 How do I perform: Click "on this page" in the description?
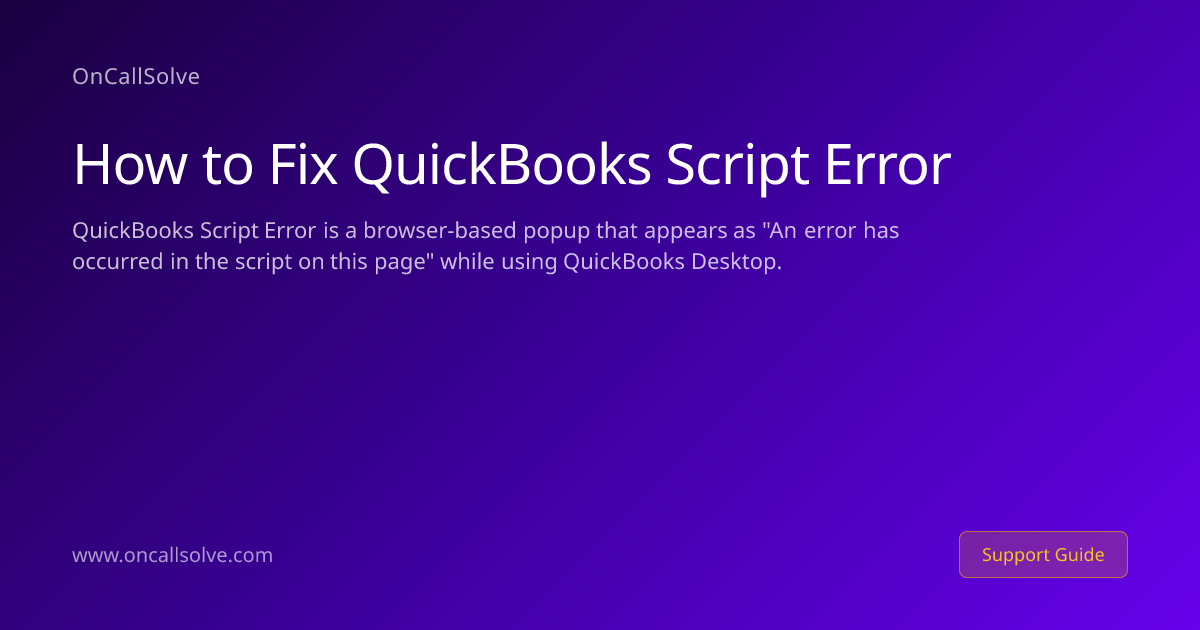coord(364,263)
